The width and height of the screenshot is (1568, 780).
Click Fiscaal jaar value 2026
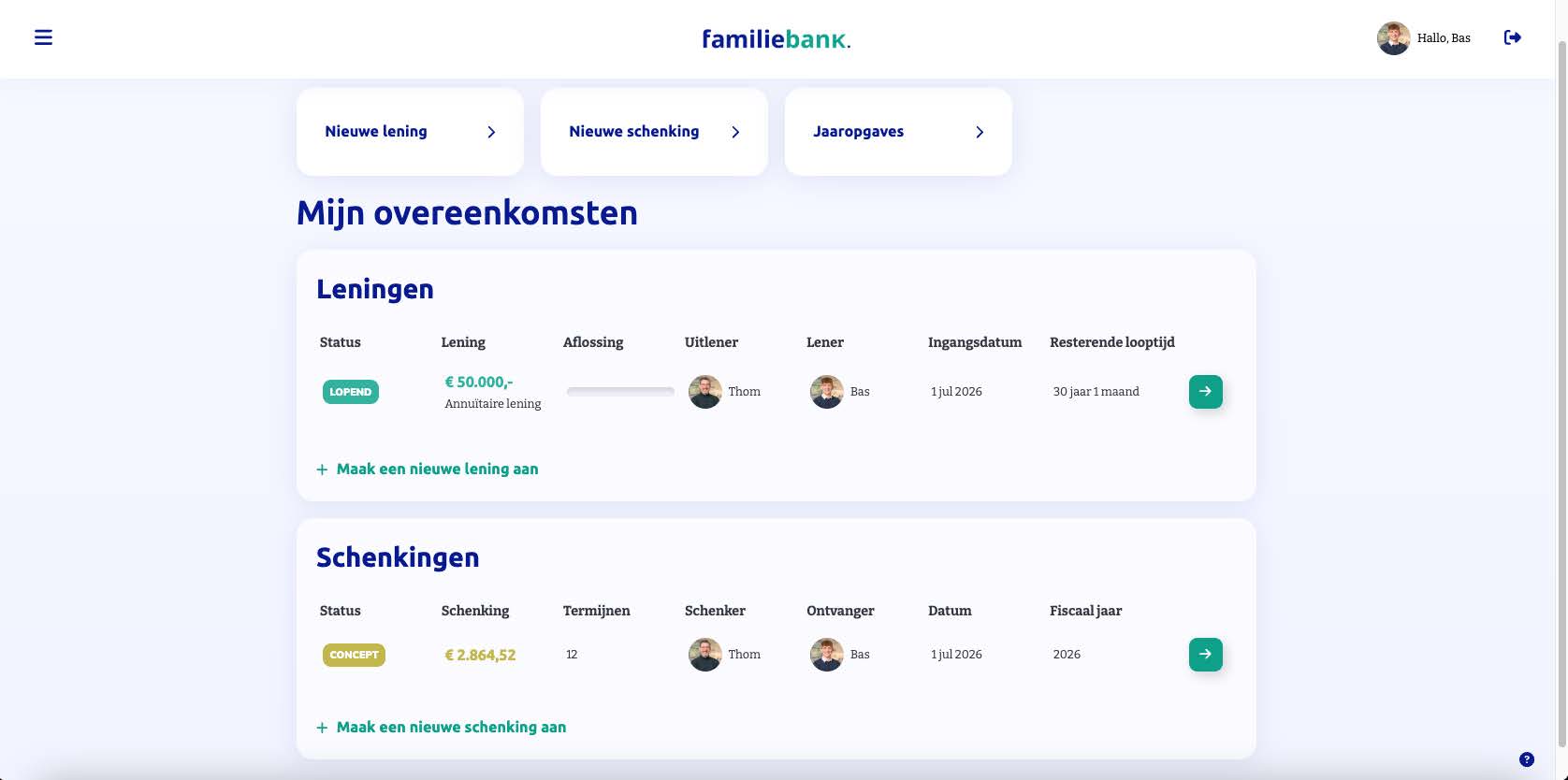pyautogui.click(x=1067, y=655)
